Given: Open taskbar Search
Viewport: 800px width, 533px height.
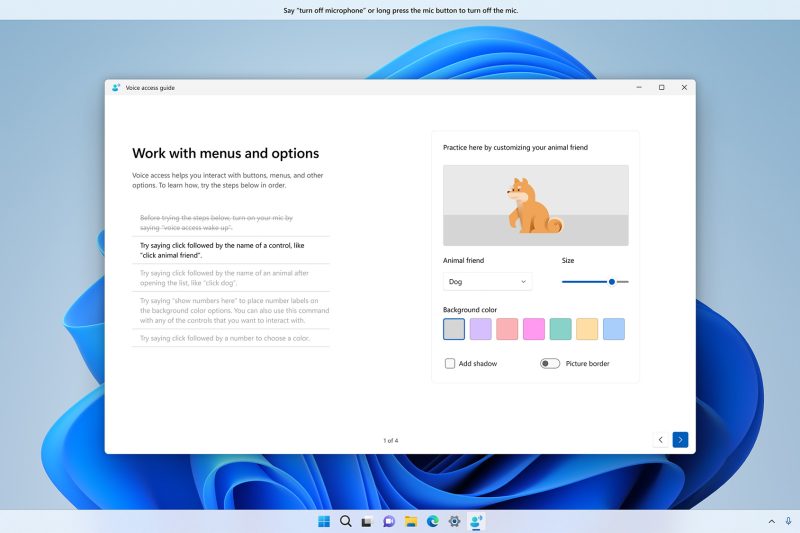Looking at the screenshot, I should pyautogui.click(x=345, y=521).
